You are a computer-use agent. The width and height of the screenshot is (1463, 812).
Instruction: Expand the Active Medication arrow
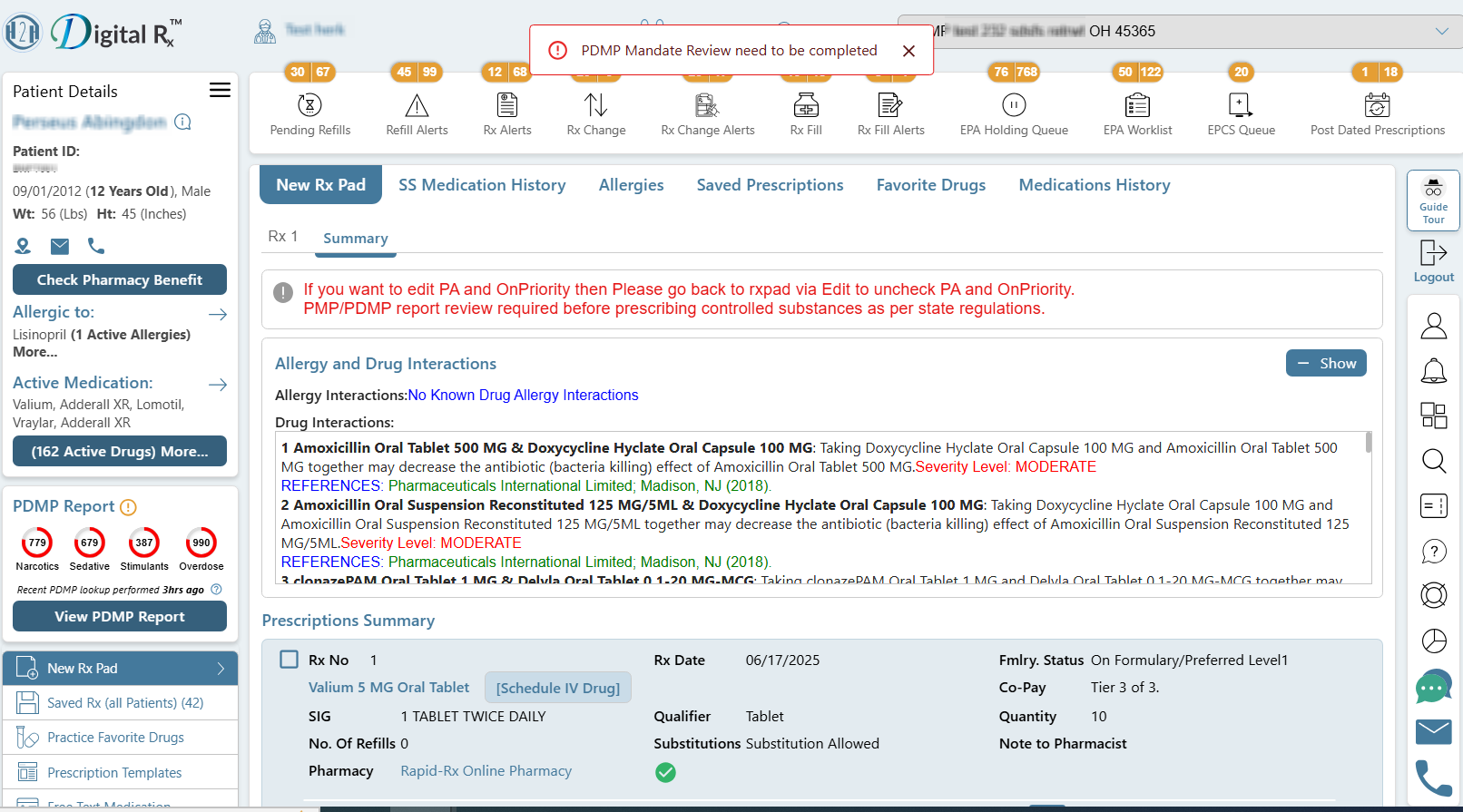(218, 385)
